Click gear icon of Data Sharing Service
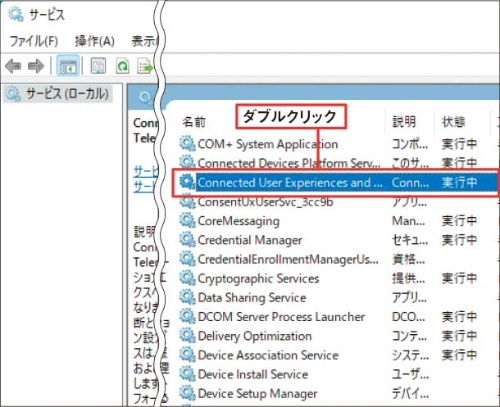 click(187, 297)
